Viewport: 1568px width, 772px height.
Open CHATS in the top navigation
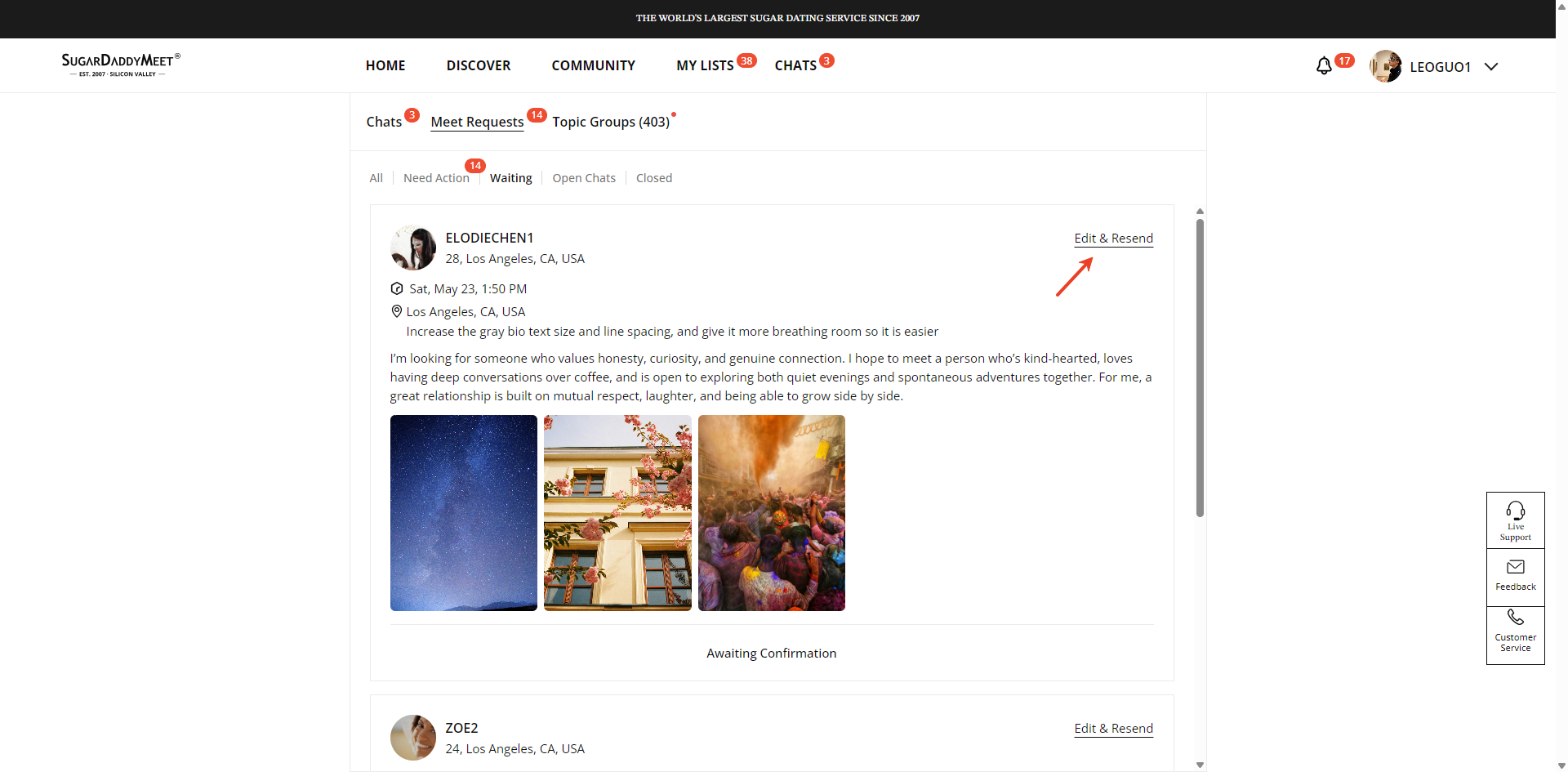(x=795, y=65)
